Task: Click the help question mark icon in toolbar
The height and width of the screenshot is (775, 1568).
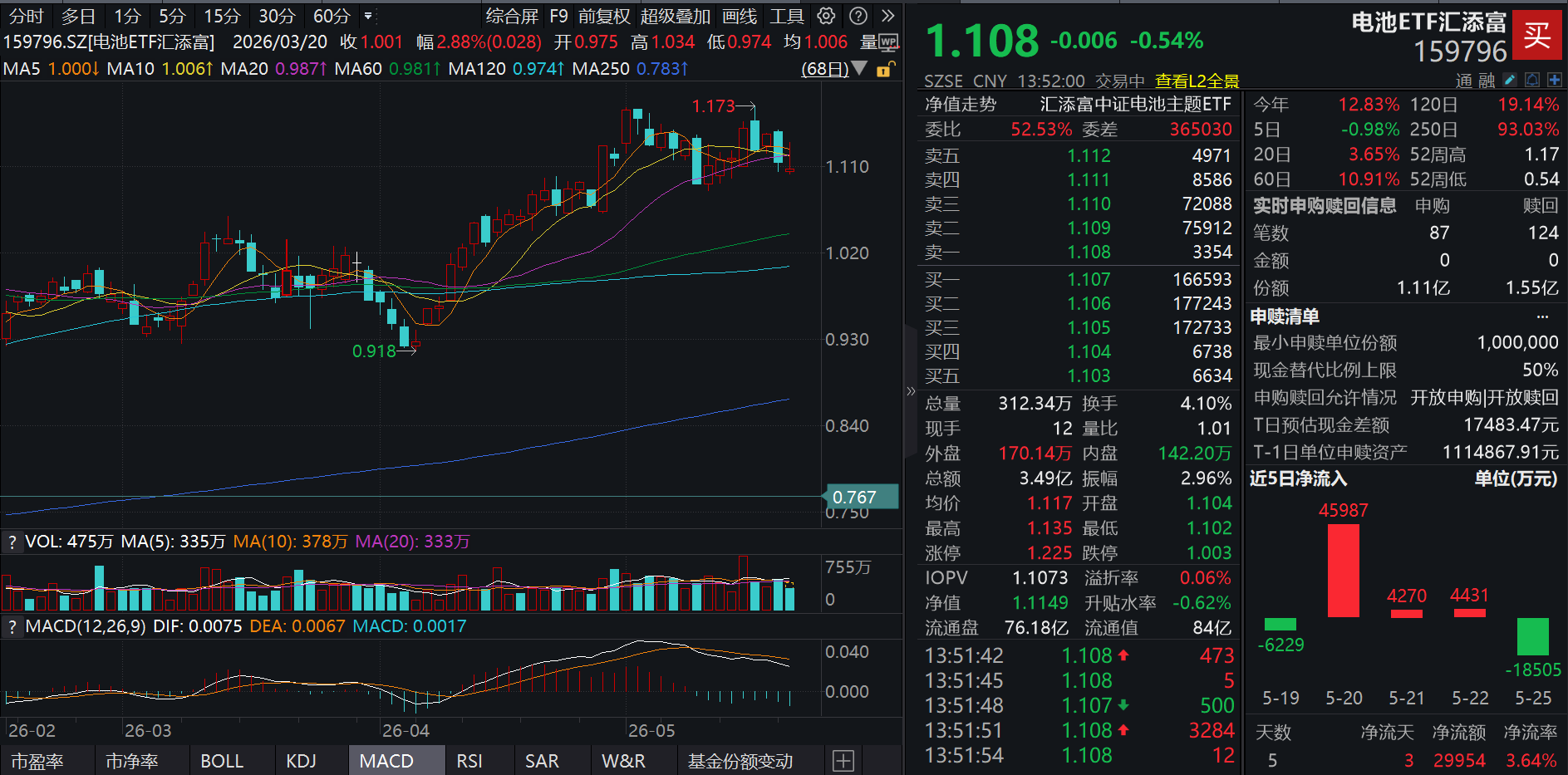Action: (x=858, y=16)
